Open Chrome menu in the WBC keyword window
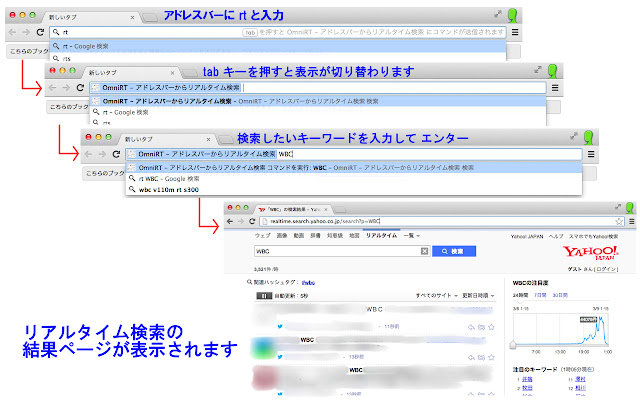Screen dimensions: 640x400 (591, 154)
